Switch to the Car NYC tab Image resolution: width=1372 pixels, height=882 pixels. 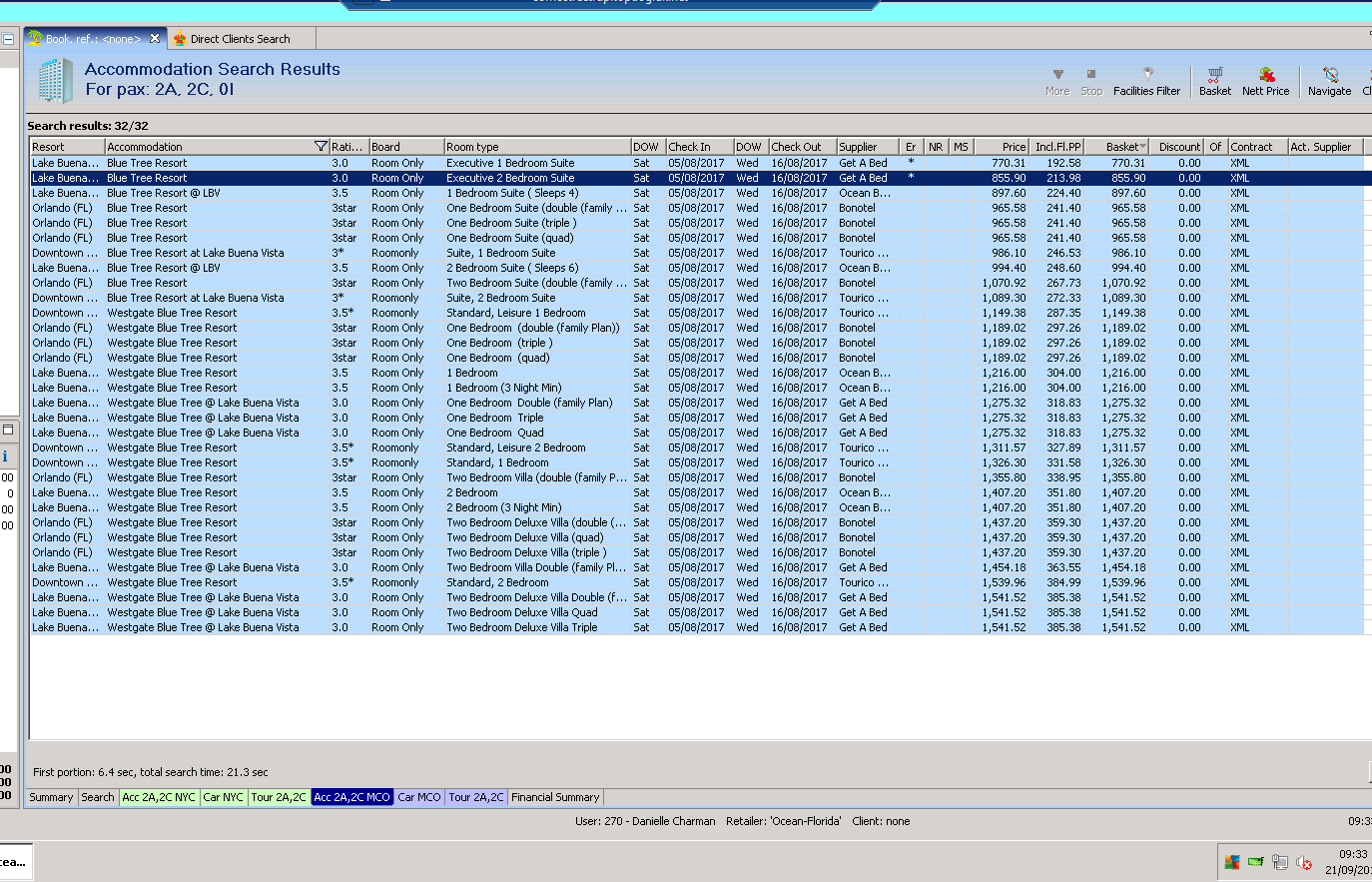pos(224,797)
